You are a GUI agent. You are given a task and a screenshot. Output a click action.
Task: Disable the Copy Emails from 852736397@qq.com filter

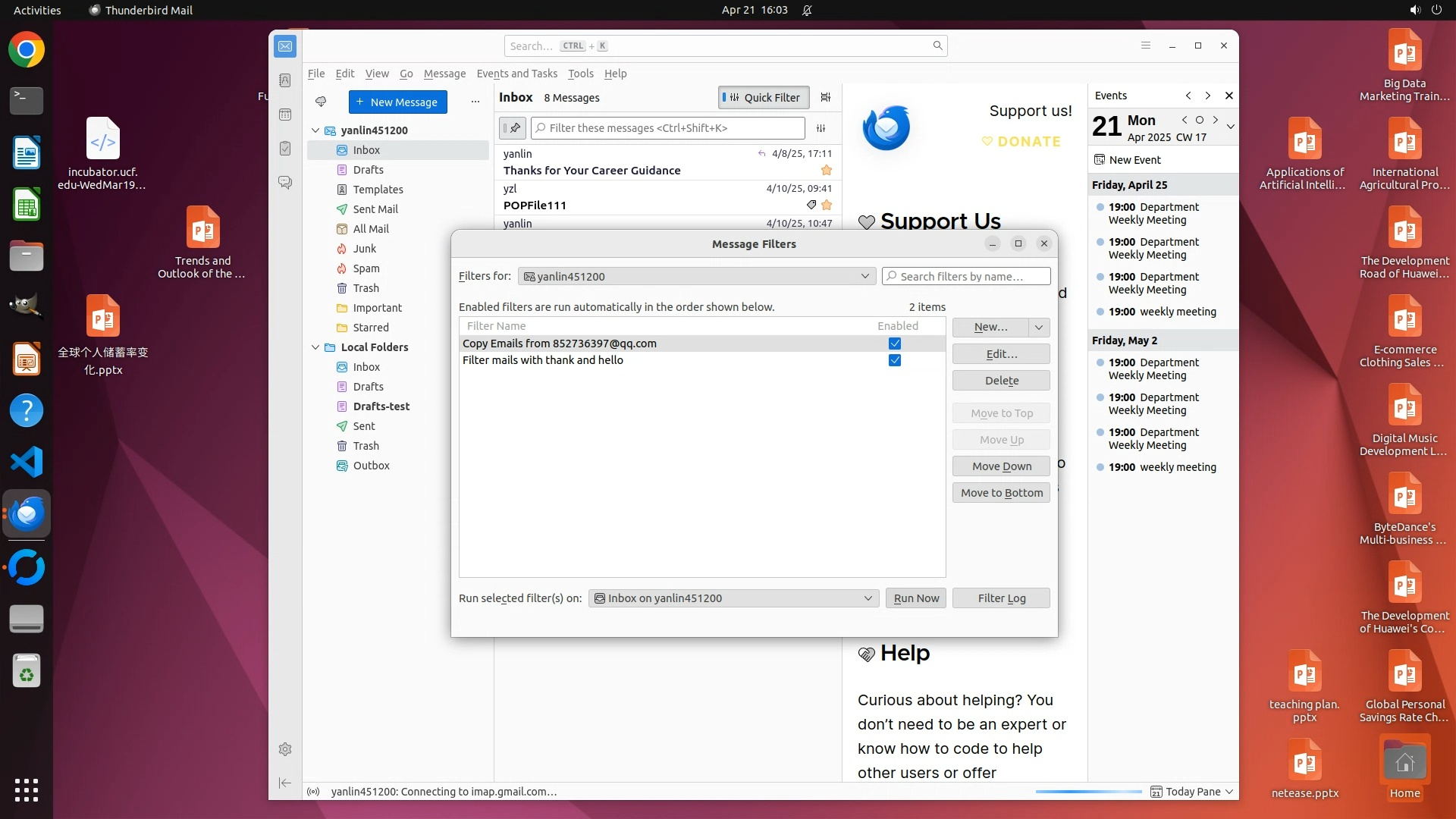point(895,344)
